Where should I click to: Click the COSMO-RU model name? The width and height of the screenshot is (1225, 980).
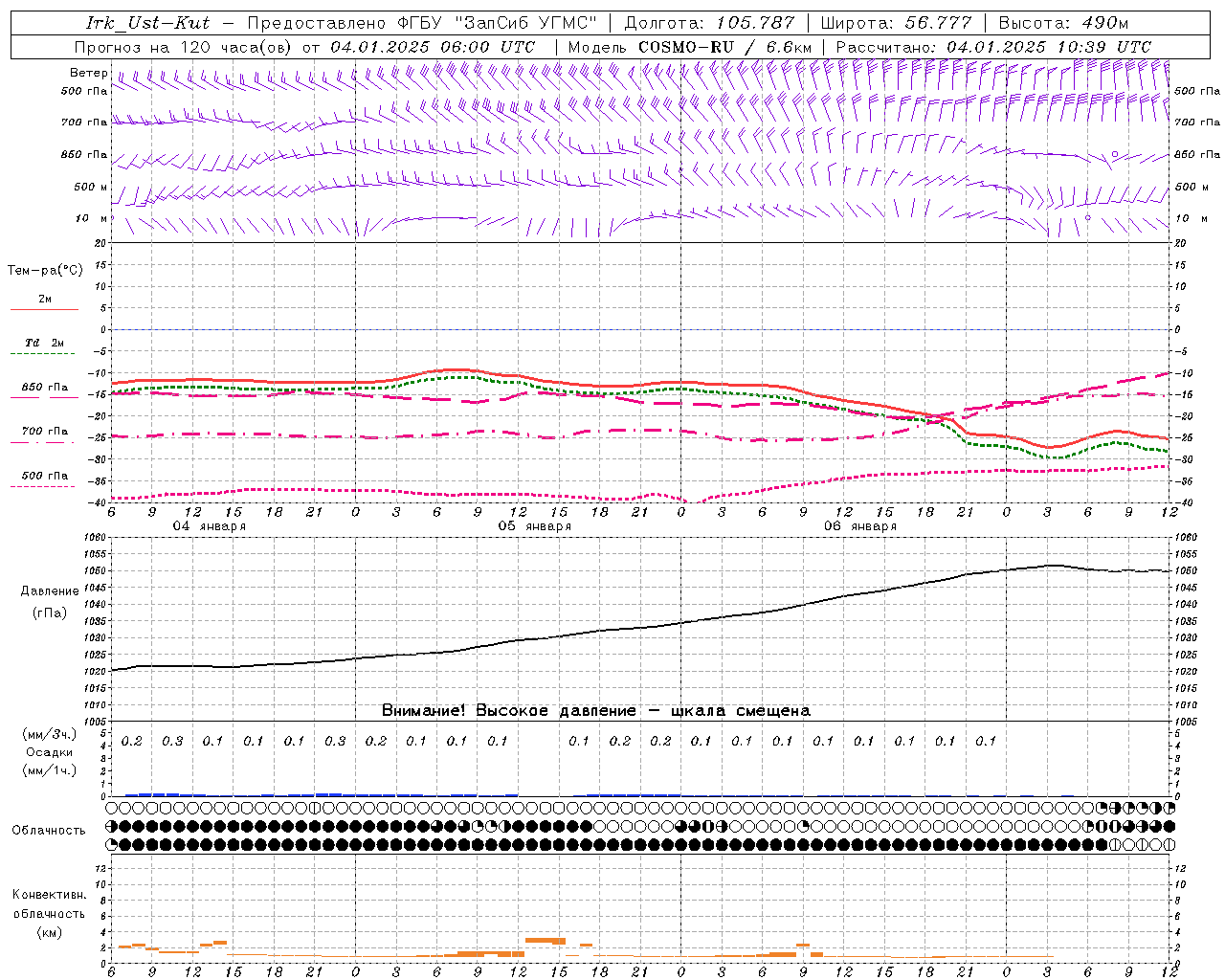click(x=686, y=47)
